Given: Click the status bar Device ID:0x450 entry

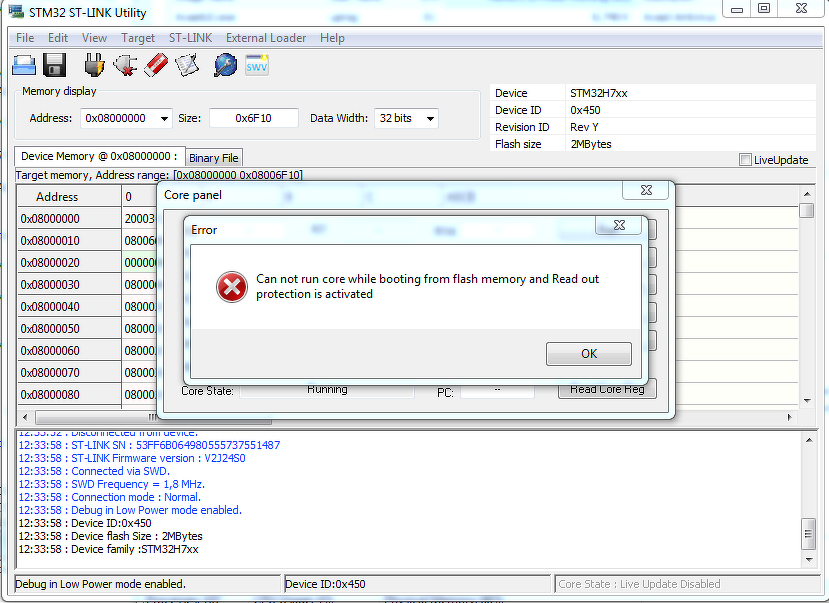Looking at the screenshot, I should click(x=417, y=584).
